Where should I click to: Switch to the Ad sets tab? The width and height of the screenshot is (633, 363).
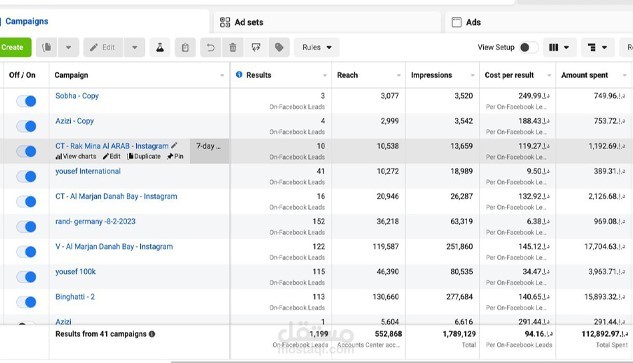click(x=327, y=22)
